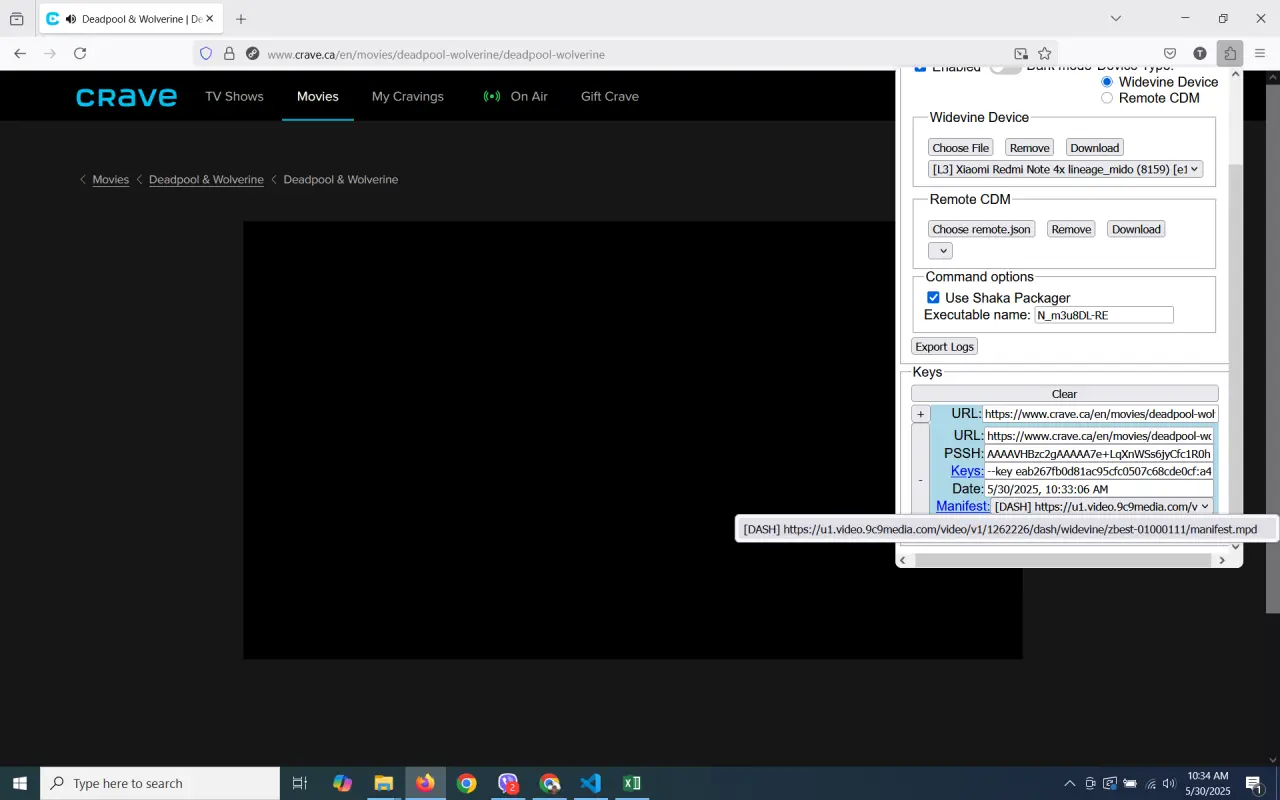The image size is (1280, 800).
Task: Open a new browser tab
Action: tap(240, 19)
